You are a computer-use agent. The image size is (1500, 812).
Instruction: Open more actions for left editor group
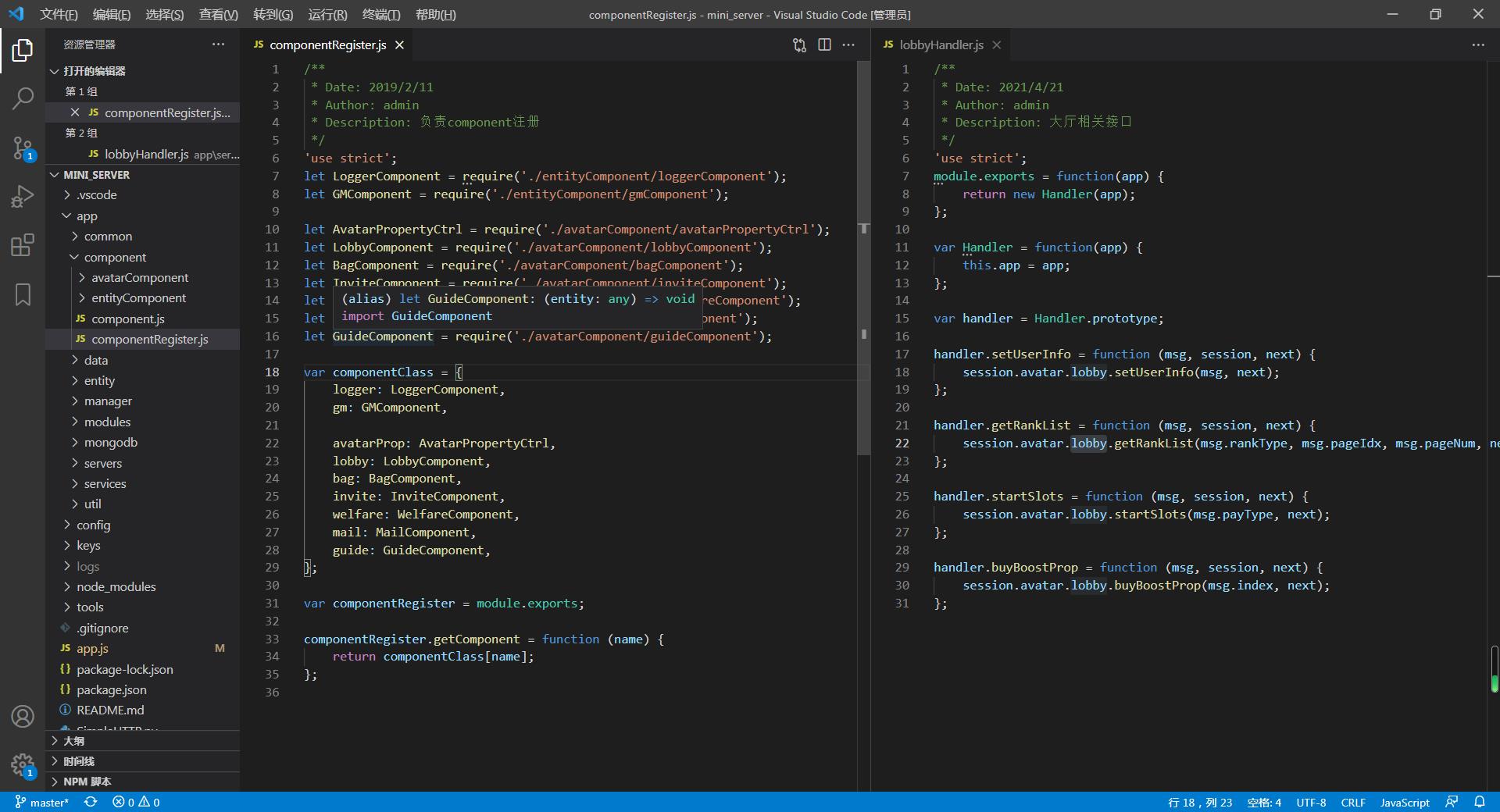[848, 45]
